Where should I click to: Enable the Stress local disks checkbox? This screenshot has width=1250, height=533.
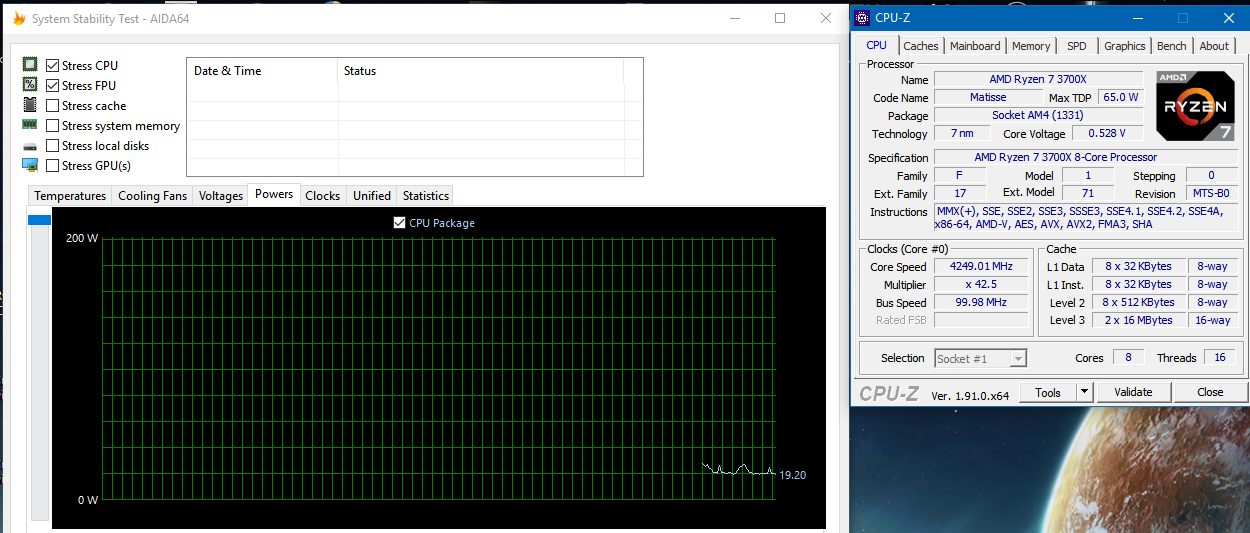(53, 145)
